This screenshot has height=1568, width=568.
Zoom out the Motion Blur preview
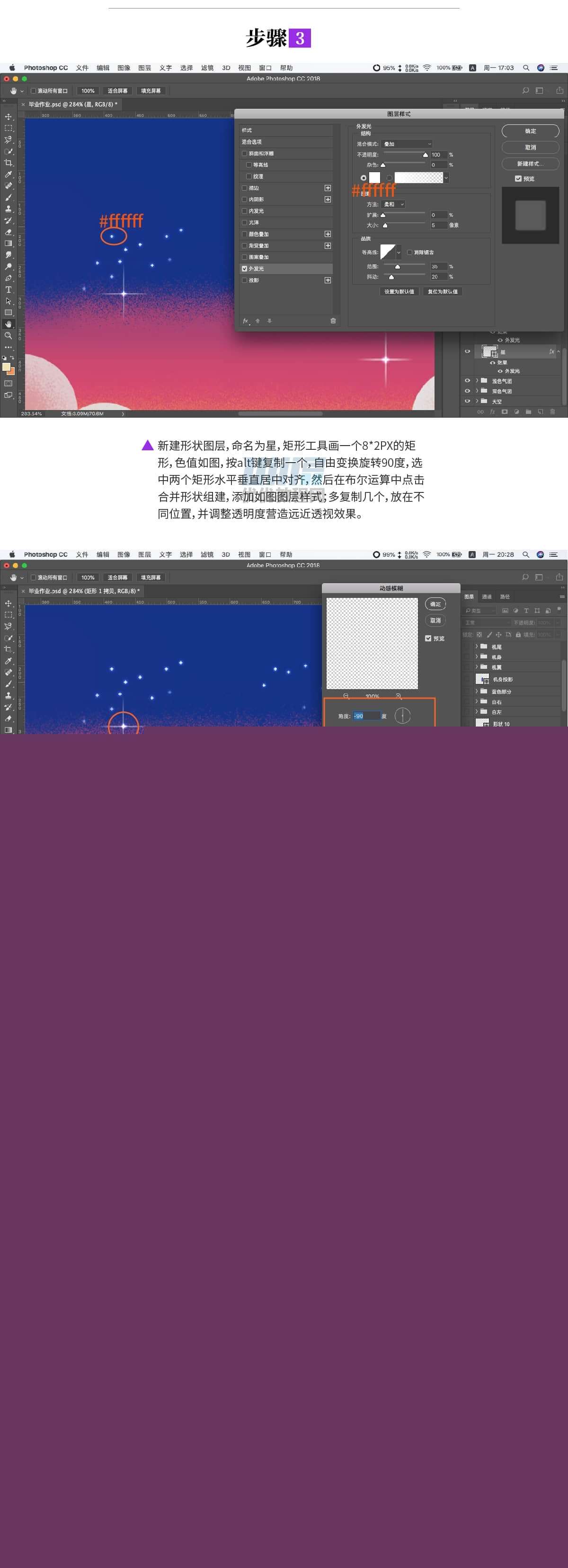pyautogui.click(x=346, y=696)
